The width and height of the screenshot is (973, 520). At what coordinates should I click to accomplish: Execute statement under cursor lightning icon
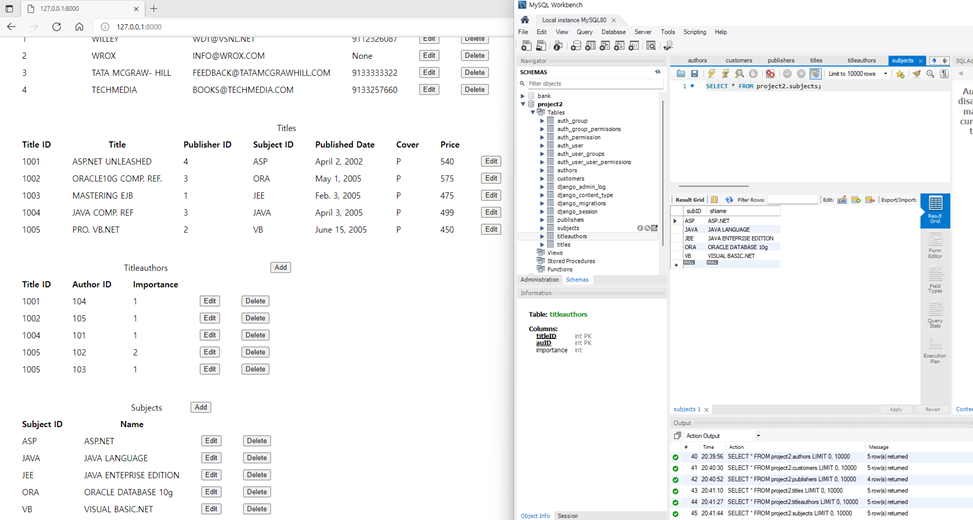pos(725,73)
